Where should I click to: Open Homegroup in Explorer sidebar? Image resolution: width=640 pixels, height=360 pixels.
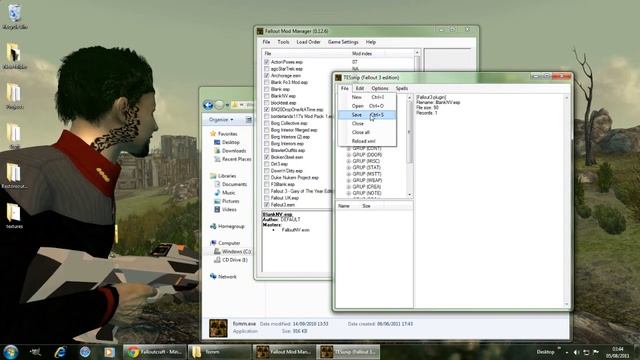(x=227, y=226)
